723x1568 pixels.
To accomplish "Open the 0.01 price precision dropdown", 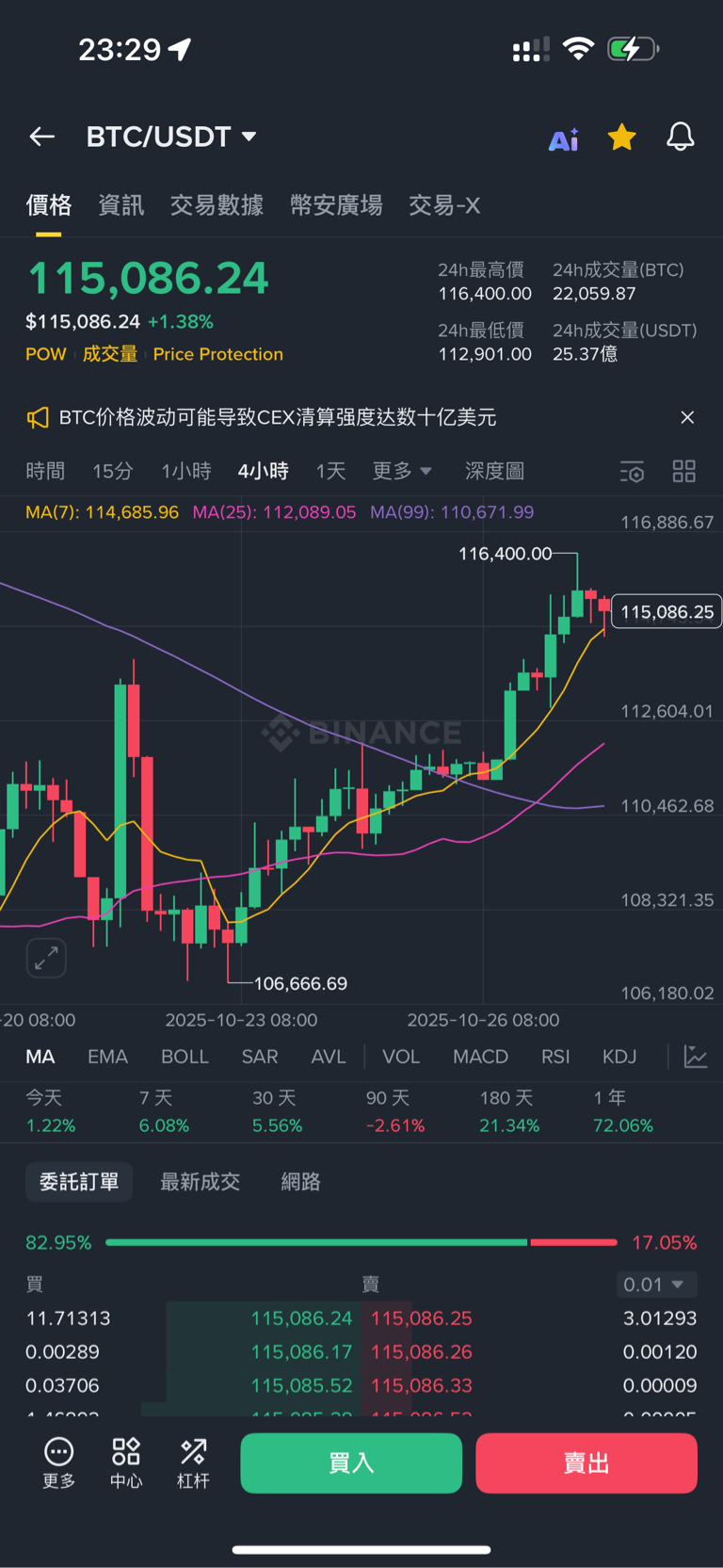I will pos(658,1285).
